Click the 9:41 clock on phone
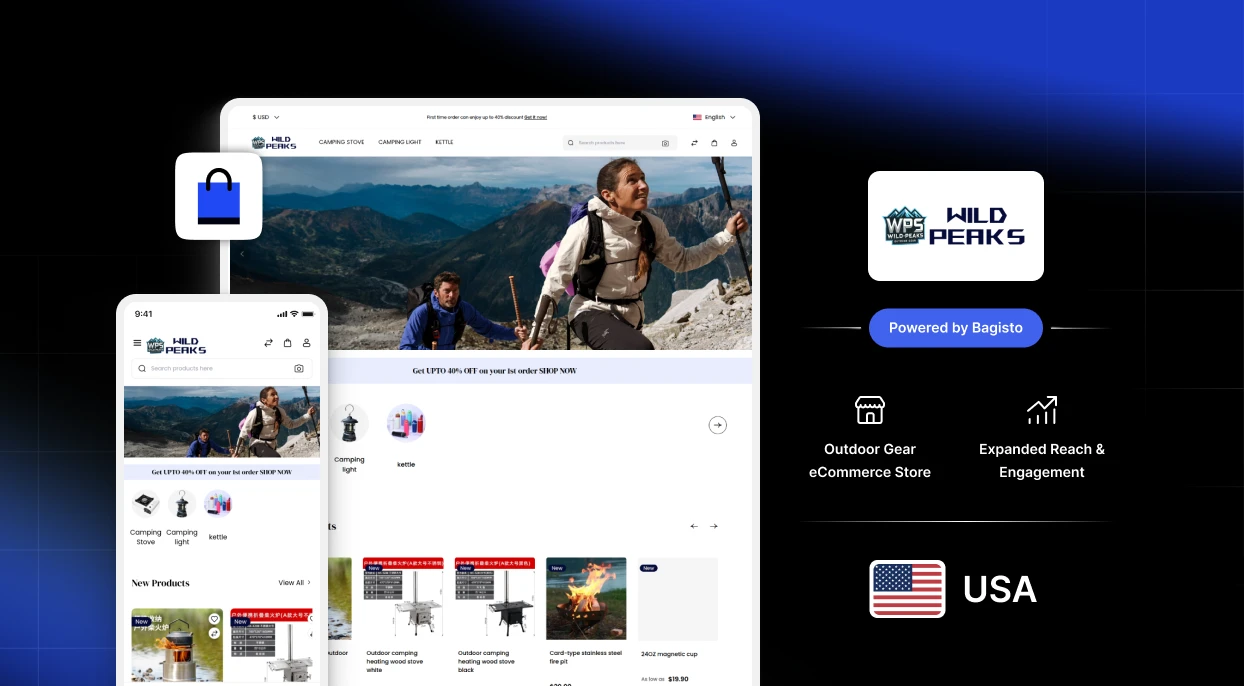 144,314
